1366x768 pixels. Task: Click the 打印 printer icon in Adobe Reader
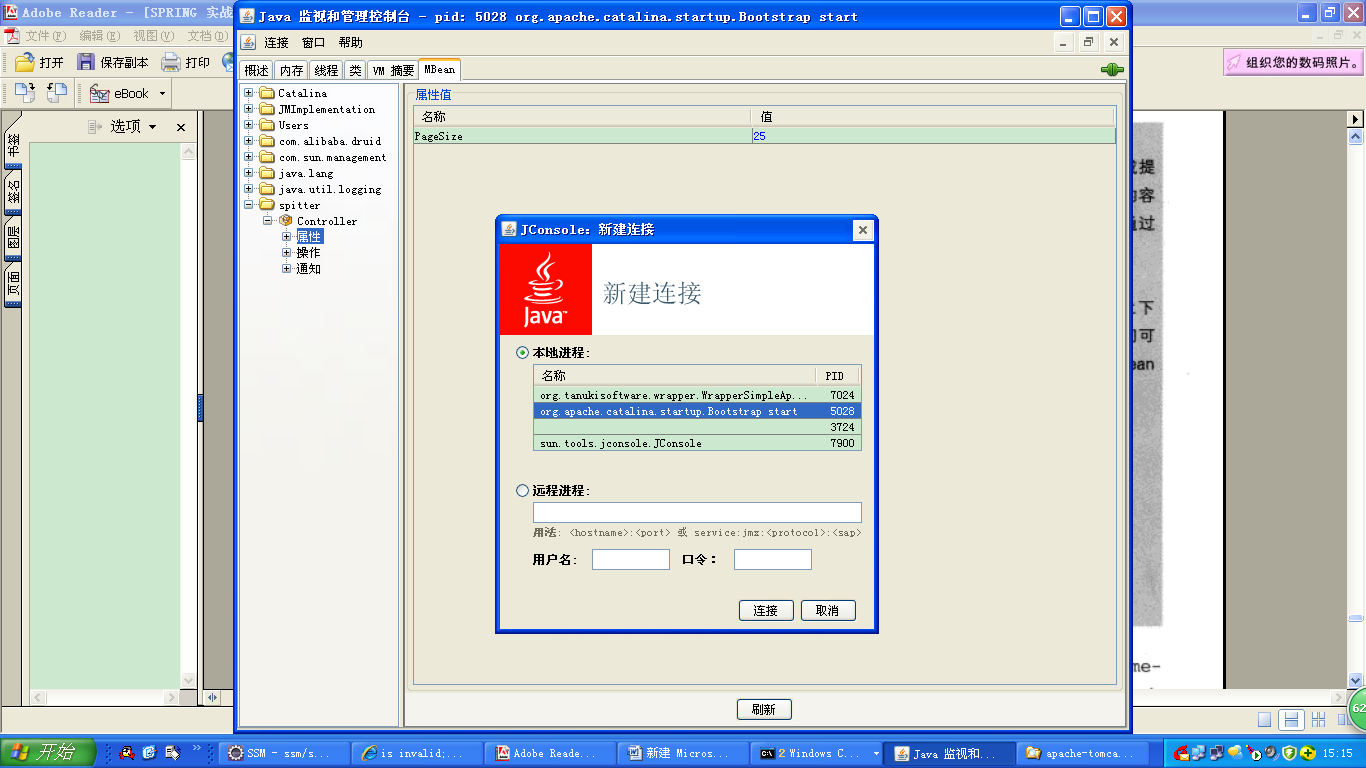coord(171,62)
